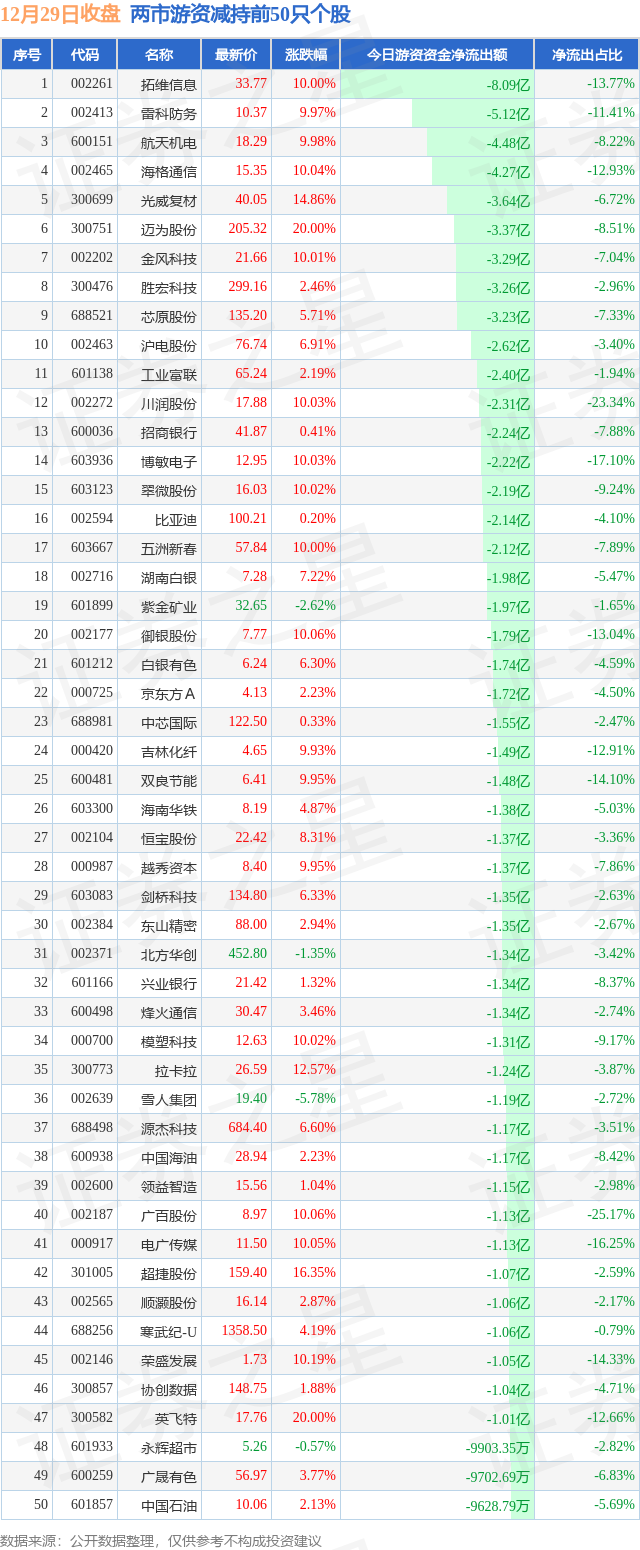
Task: Click price 57.84 of 五洲新春
Action: pos(250,548)
